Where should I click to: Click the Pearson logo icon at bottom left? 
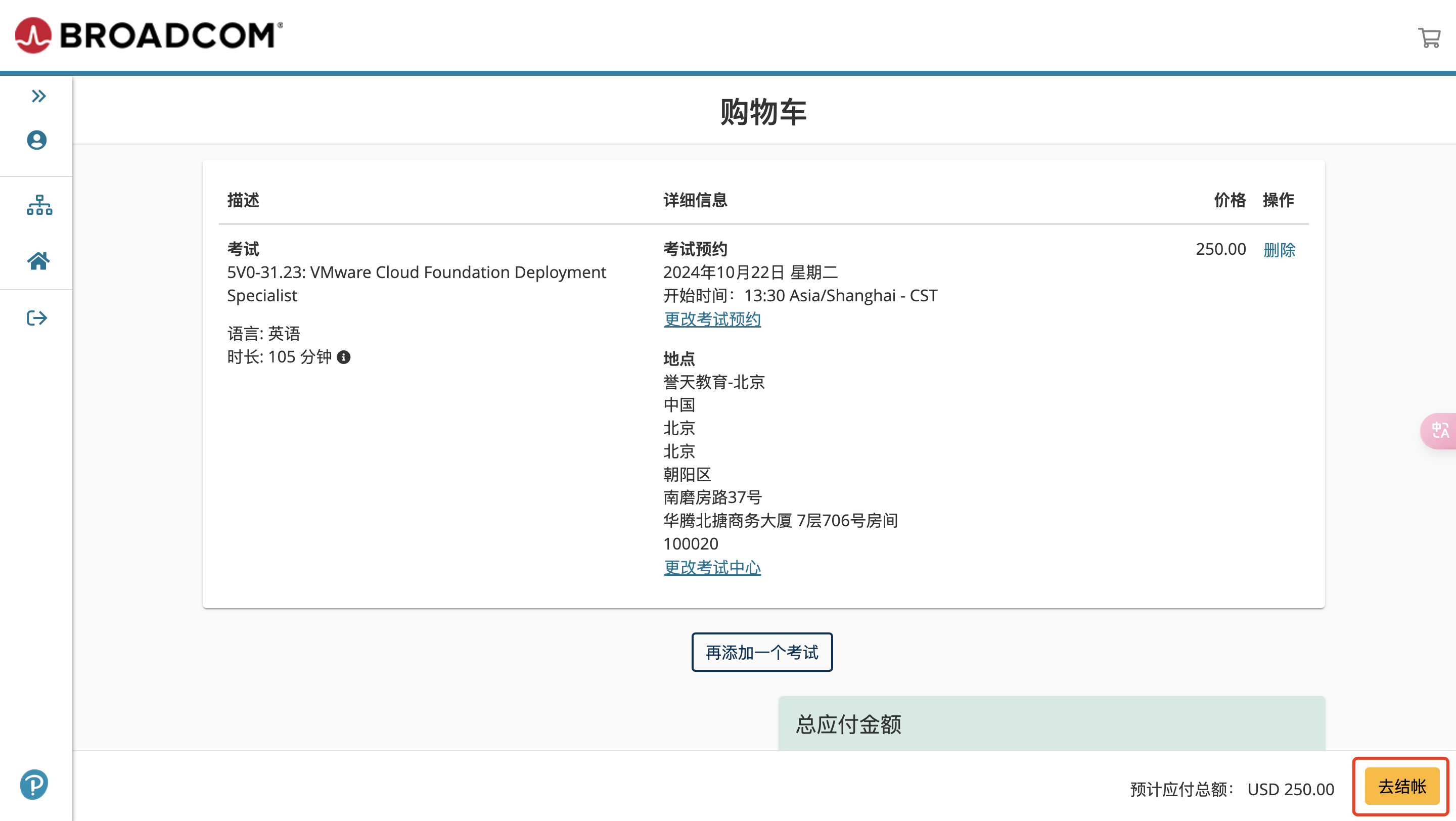click(34, 784)
